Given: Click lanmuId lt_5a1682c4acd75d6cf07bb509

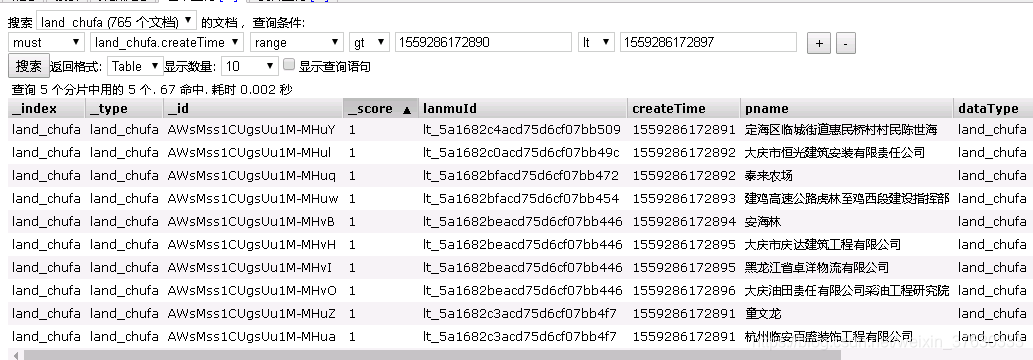Looking at the screenshot, I should point(522,130).
